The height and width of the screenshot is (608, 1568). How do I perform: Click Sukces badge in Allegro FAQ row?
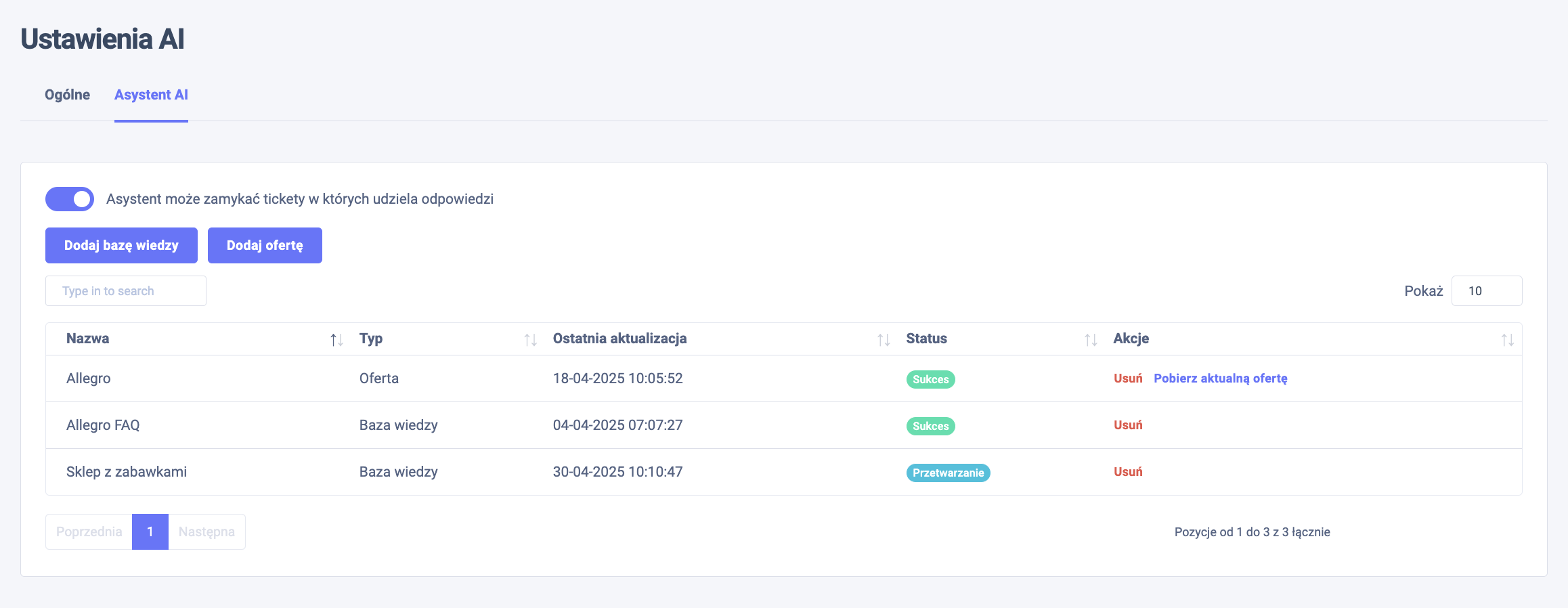(x=931, y=426)
